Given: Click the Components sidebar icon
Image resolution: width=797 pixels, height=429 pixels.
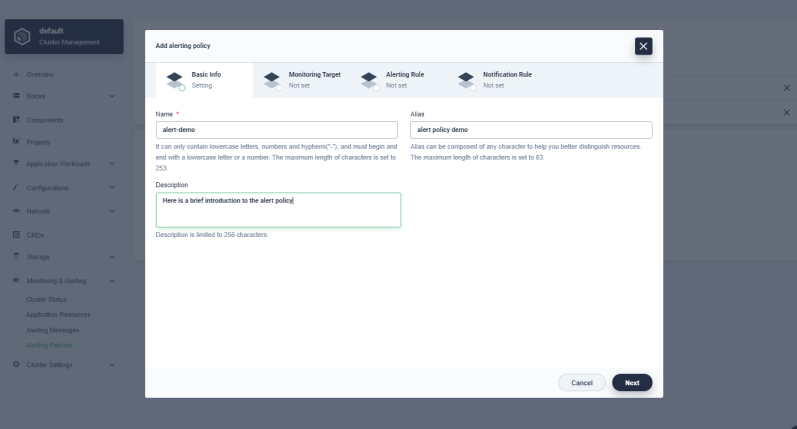Looking at the screenshot, I should (x=16, y=119).
